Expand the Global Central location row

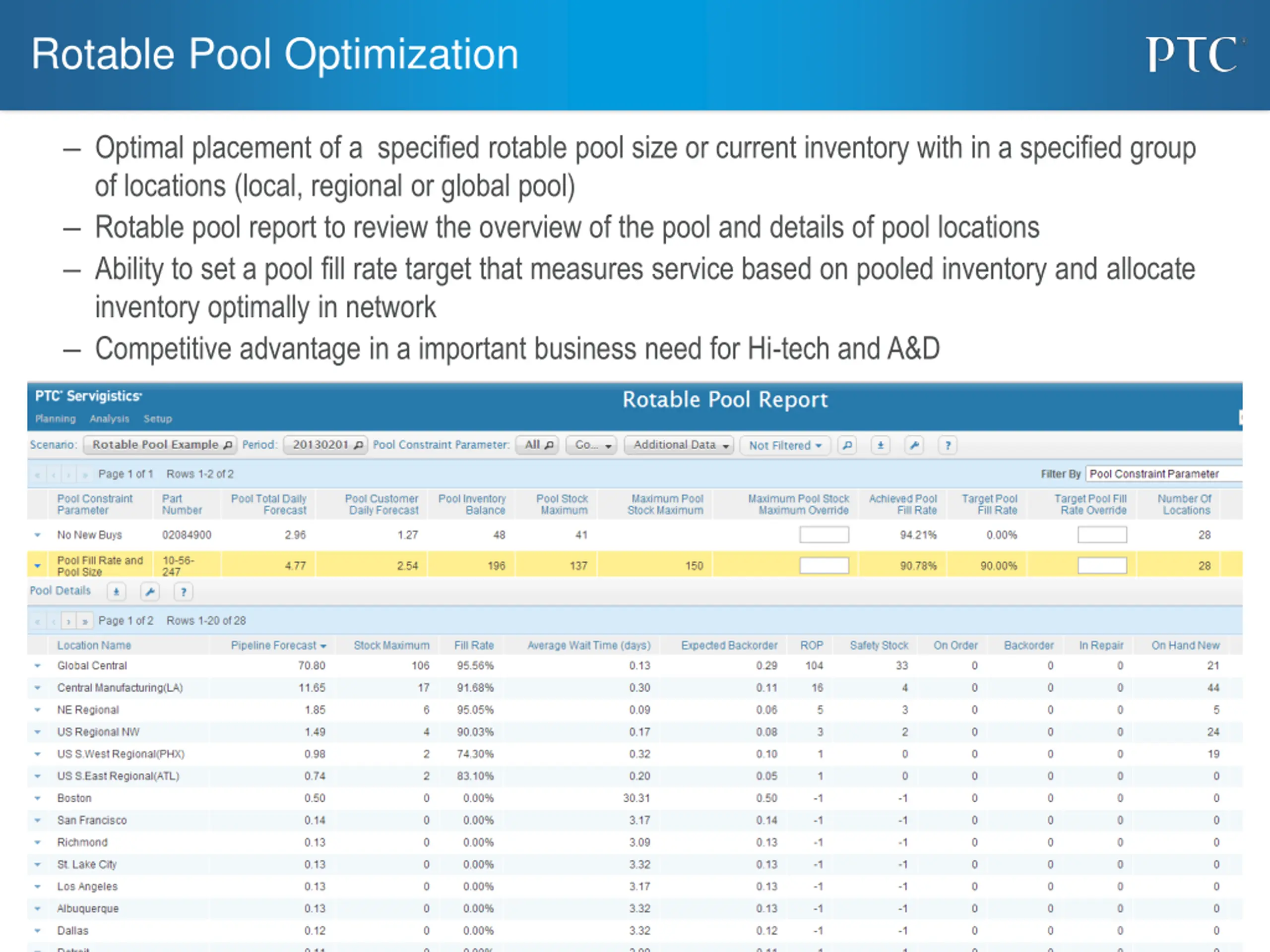pyautogui.click(x=38, y=665)
